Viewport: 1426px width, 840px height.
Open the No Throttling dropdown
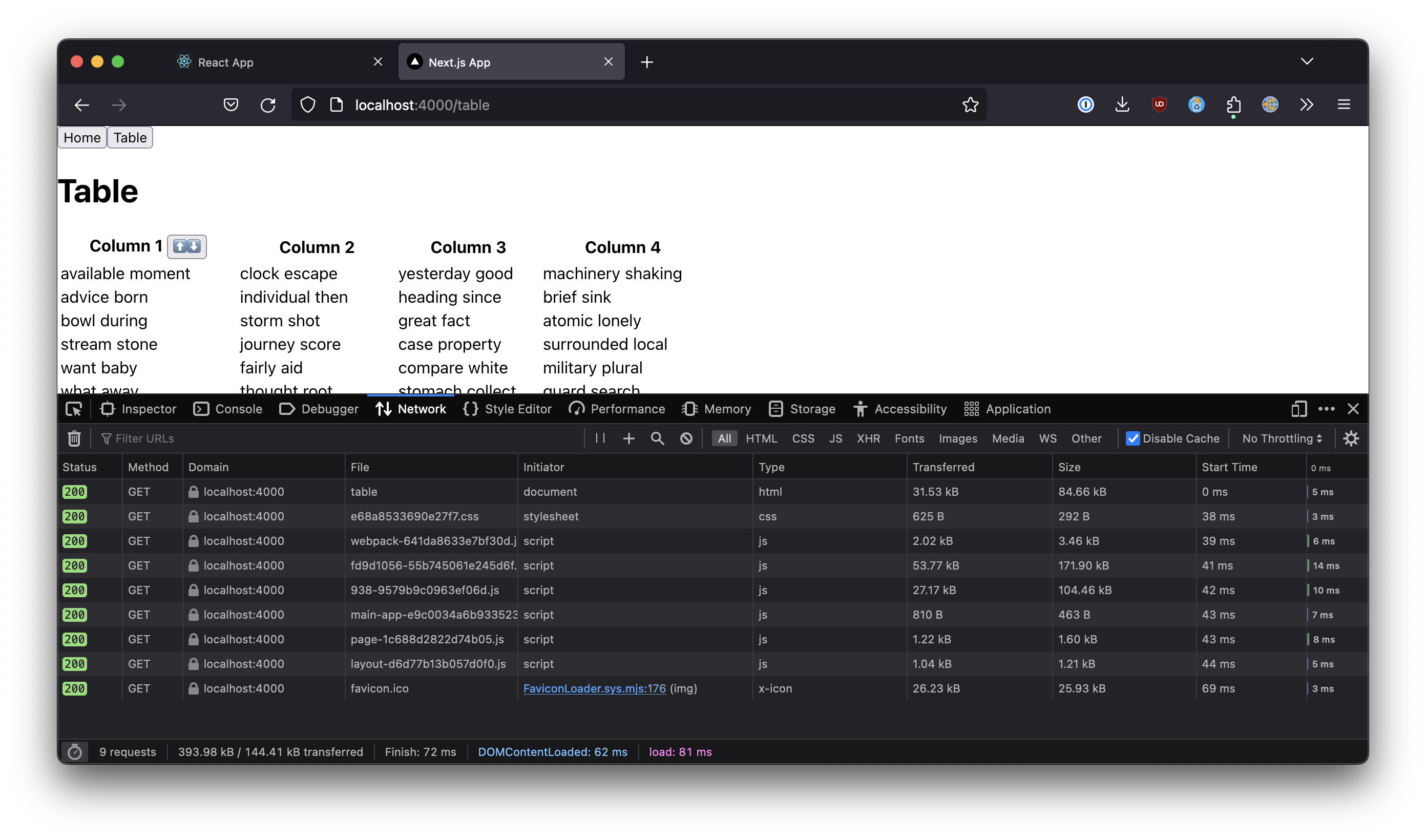[x=1282, y=438]
